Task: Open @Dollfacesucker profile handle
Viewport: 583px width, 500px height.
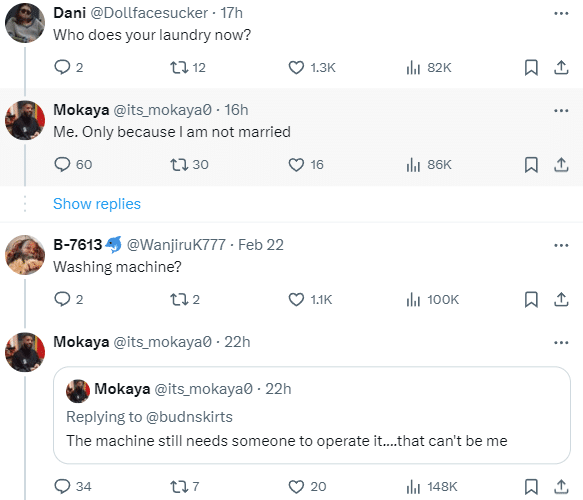Action: tap(149, 13)
